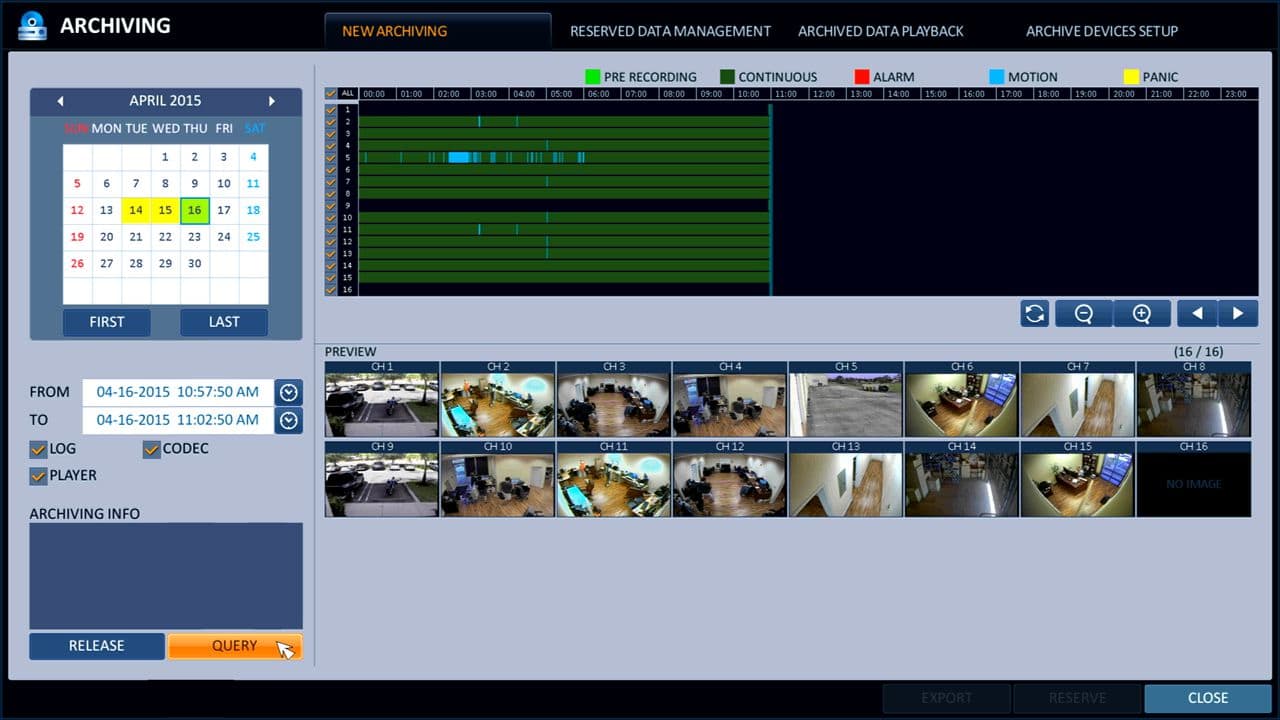Toggle the channel 16 timeline checkbox
Viewport: 1280px width, 720px height.
[x=331, y=289]
